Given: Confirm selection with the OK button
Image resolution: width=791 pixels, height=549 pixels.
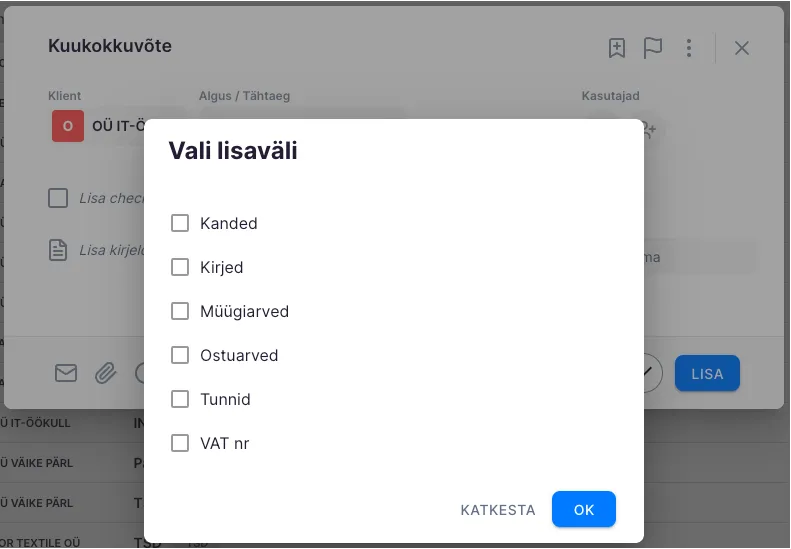Looking at the screenshot, I should pos(584,510).
